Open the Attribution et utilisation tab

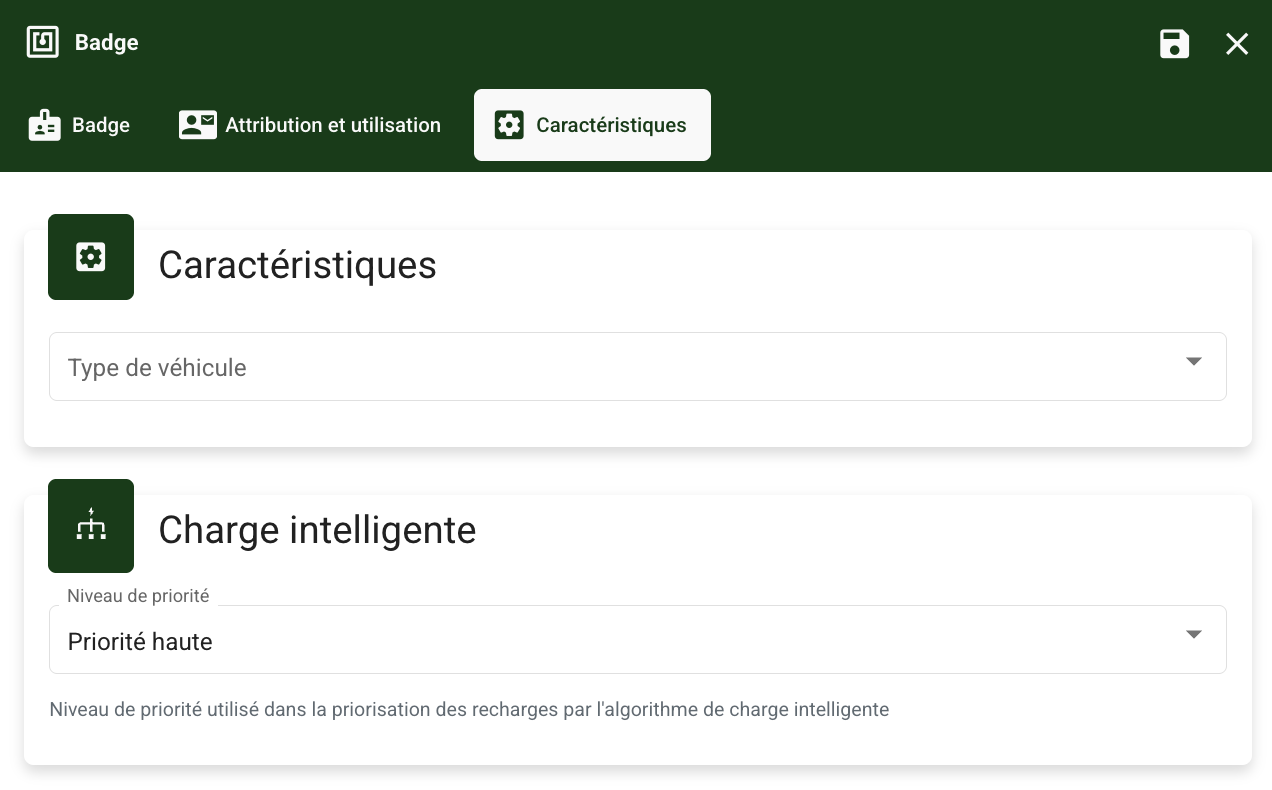333,125
